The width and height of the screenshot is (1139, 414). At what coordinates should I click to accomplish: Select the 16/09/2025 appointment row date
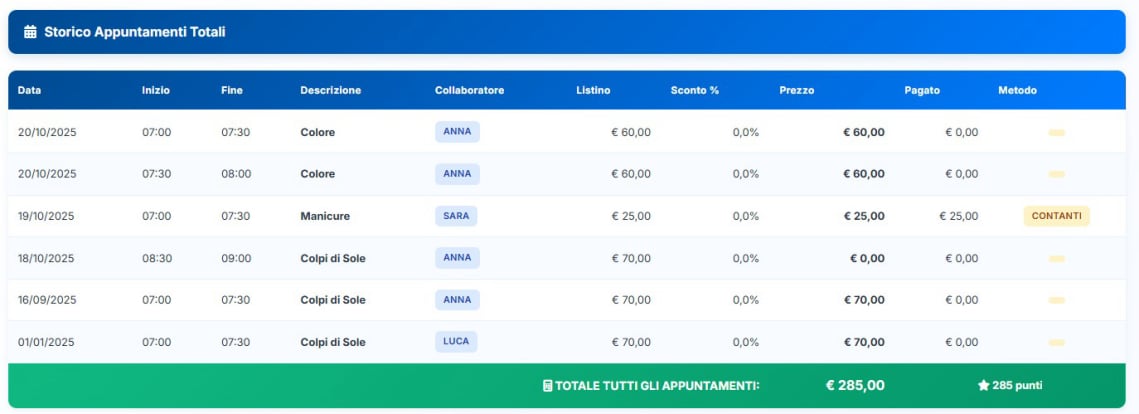click(x=47, y=300)
